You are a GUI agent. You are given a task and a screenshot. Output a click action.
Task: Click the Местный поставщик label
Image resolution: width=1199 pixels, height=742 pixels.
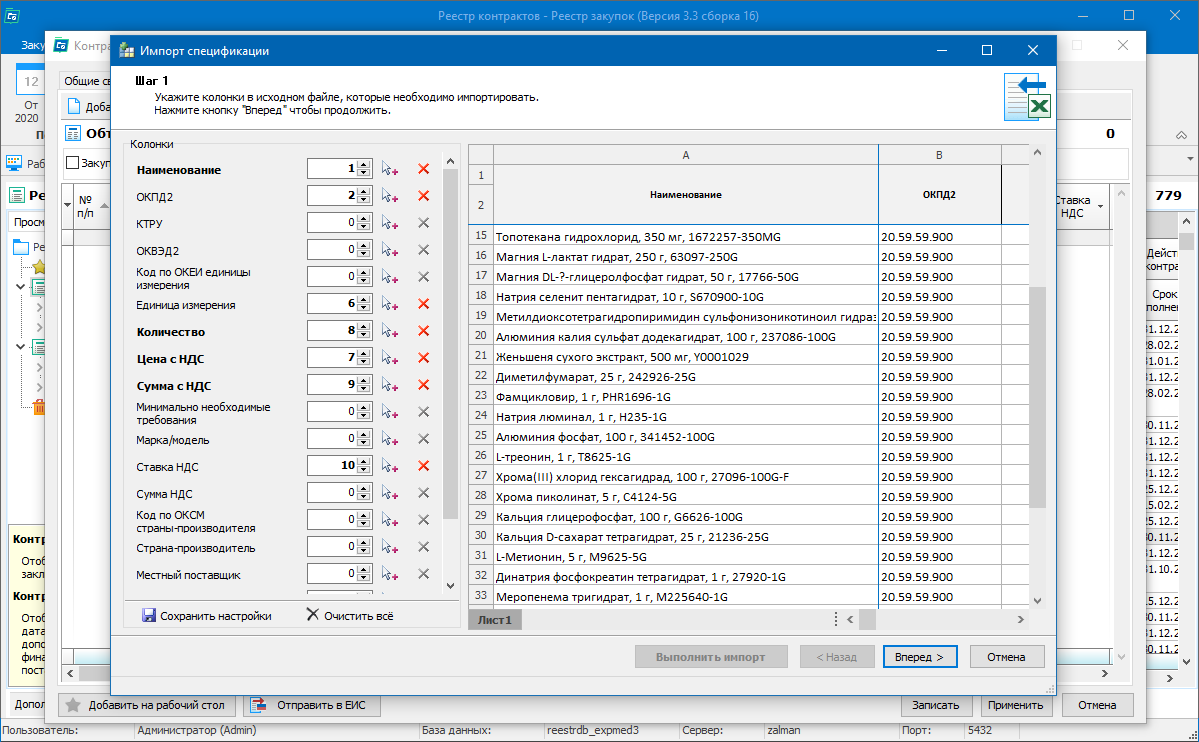click(188, 575)
